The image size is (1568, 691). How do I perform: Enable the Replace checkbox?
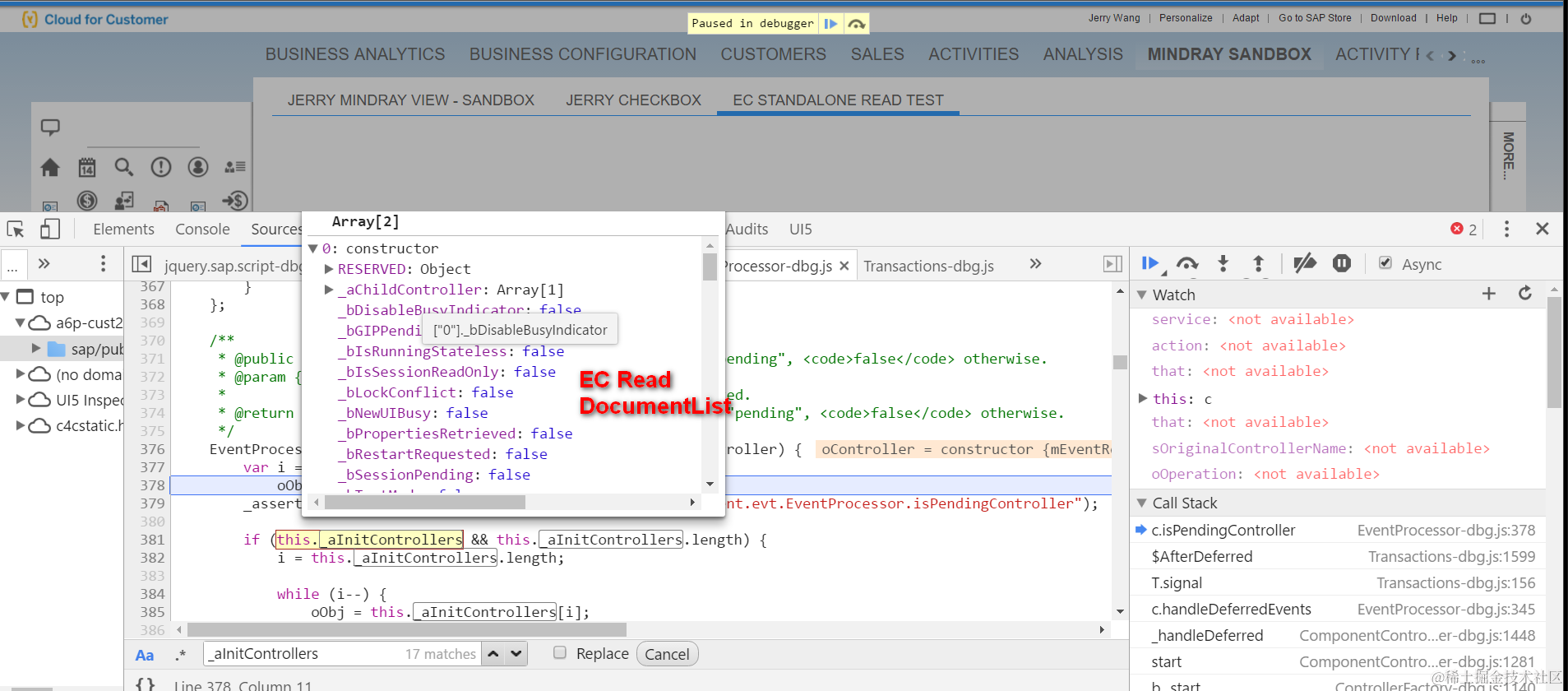pos(560,652)
